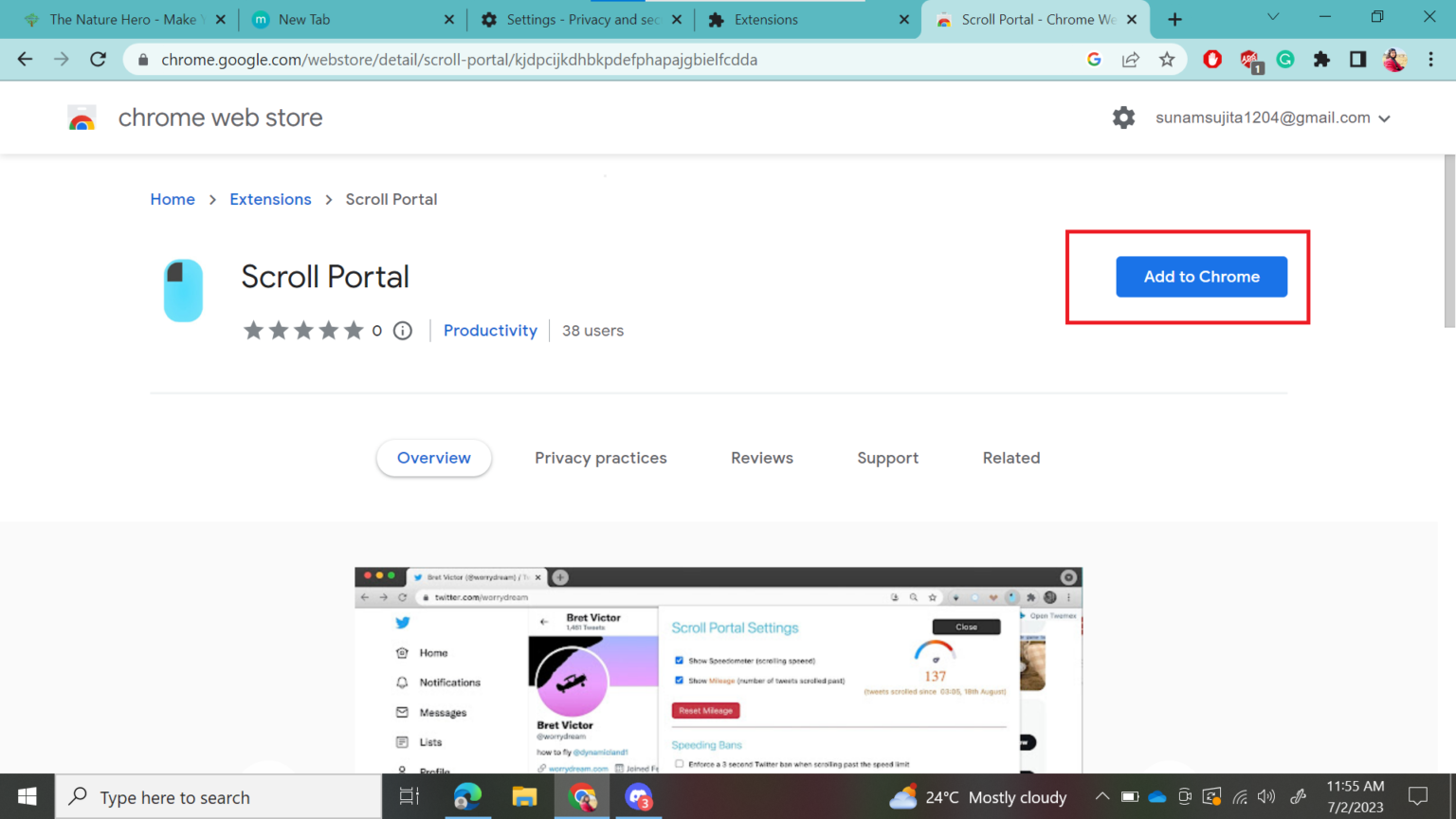Open the weather widget 24°C
This screenshot has height=819, width=1456.
(x=977, y=797)
